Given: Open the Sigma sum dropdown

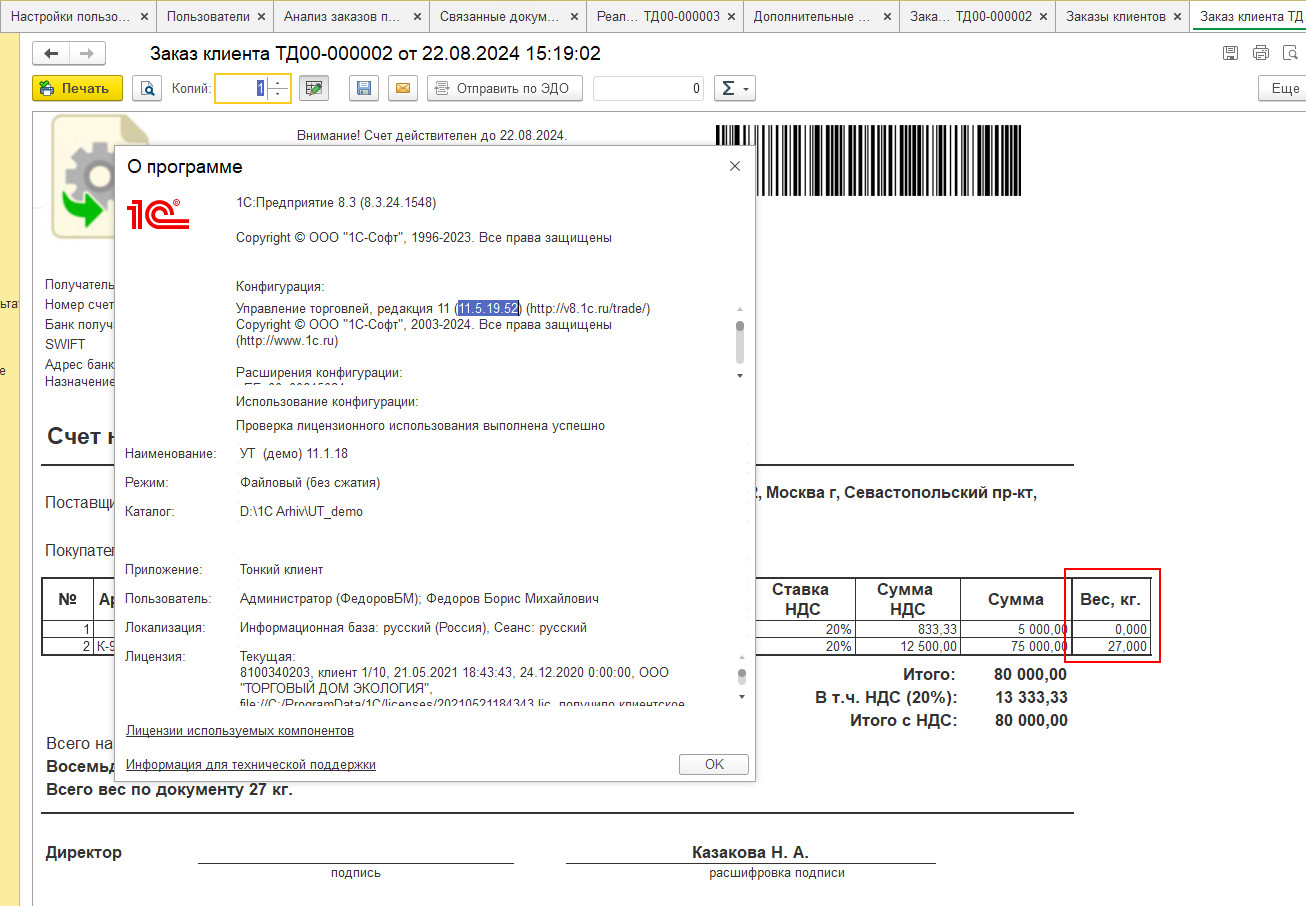Looking at the screenshot, I should (x=735, y=88).
